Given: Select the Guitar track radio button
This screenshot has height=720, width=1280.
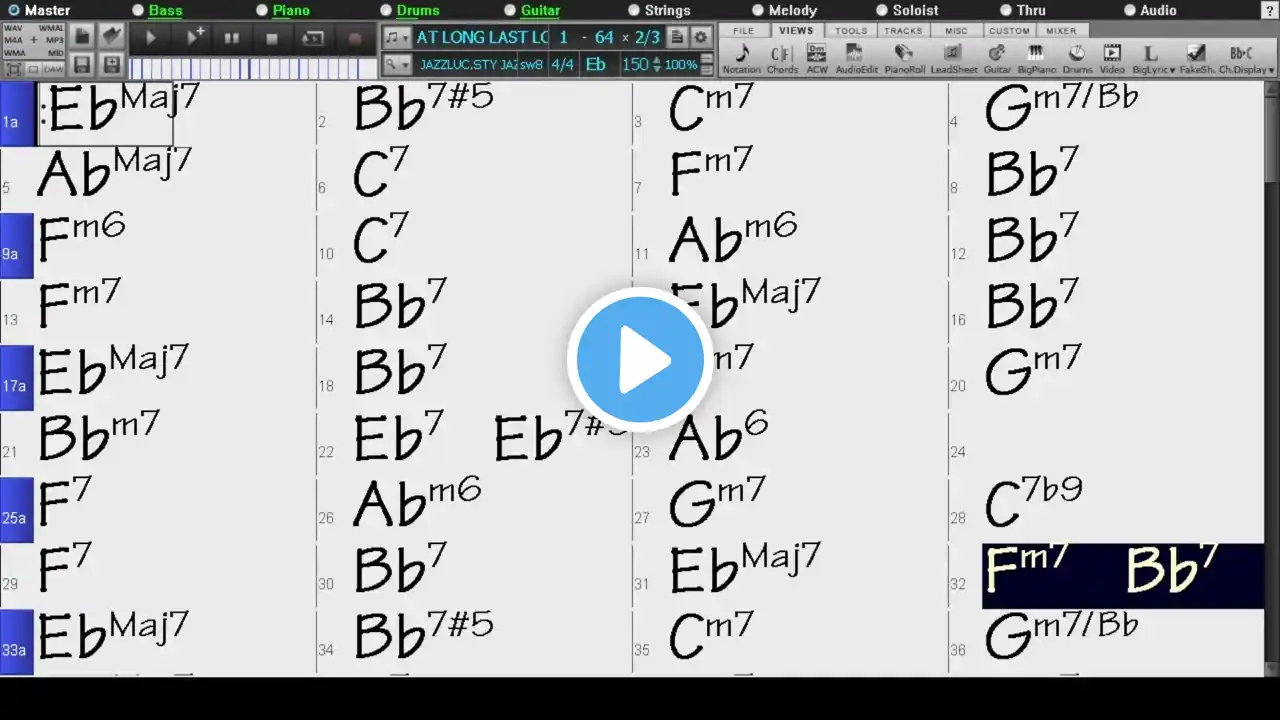Looking at the screenshot, I should pos(510,11).
